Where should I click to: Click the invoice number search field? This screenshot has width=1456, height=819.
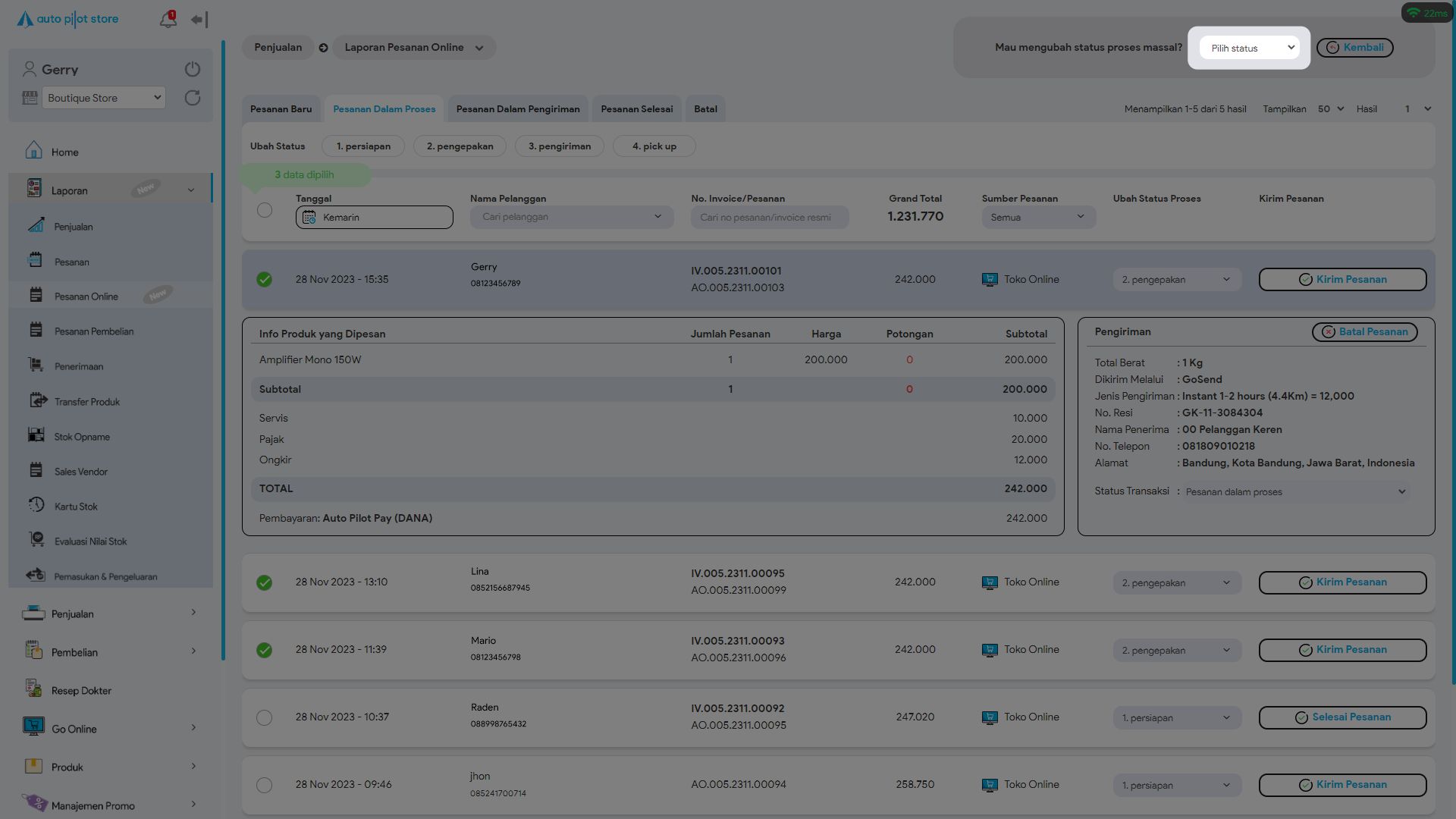(x=769, y=218)
